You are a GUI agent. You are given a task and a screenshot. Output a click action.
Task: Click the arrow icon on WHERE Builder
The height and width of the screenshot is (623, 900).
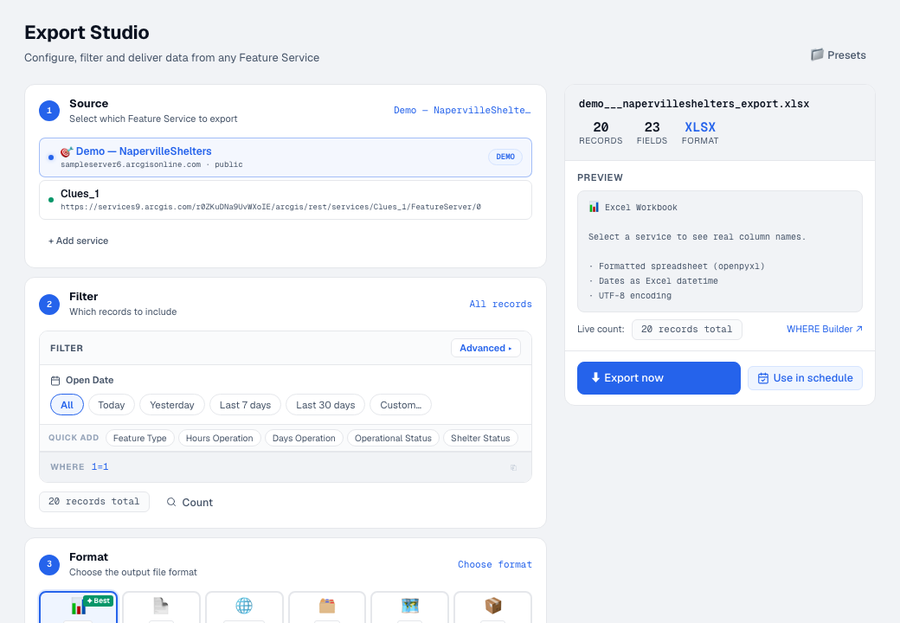[x=859, y=329]
